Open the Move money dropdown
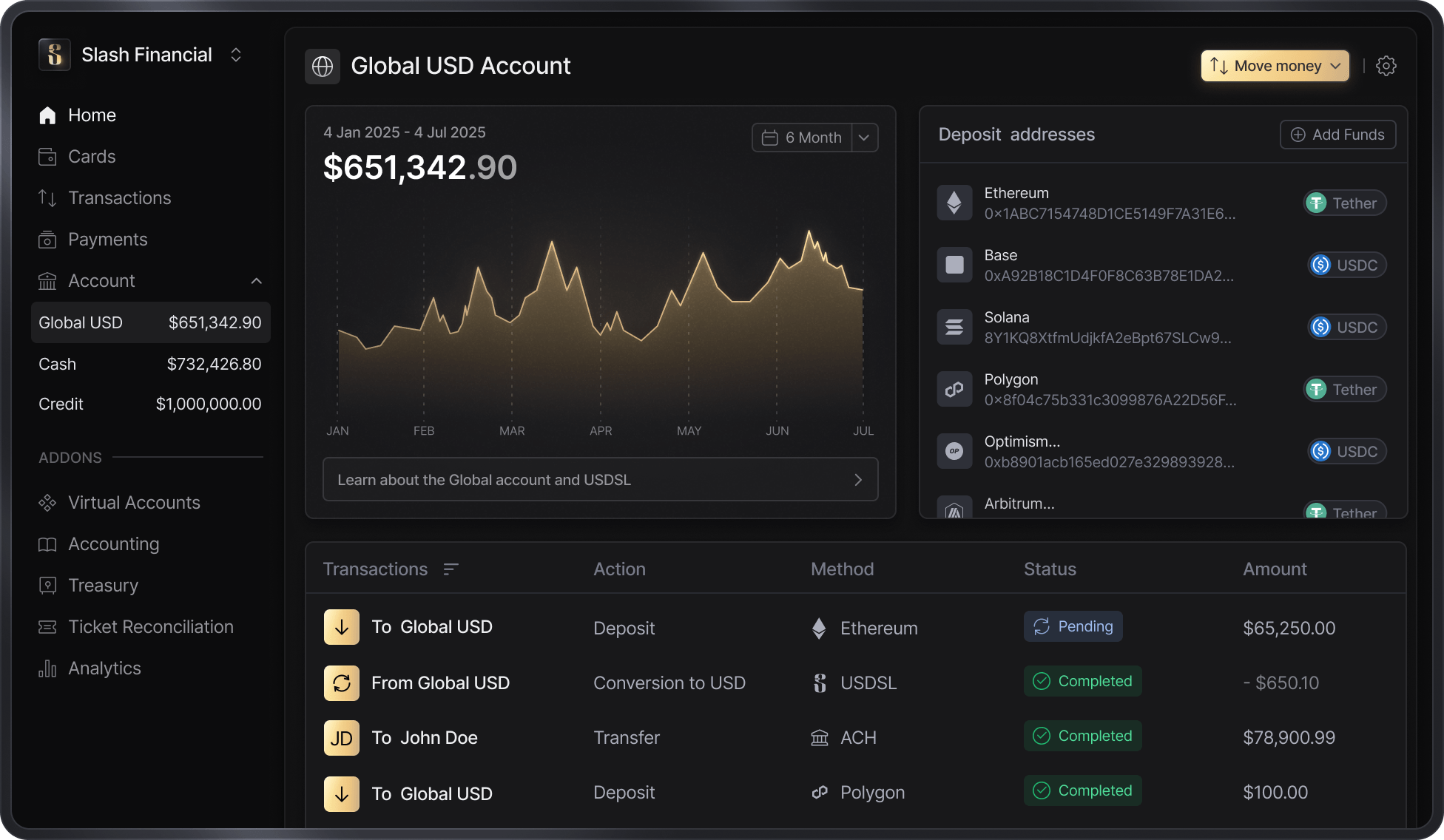This screenshot has height=840, width=1444. (1275, 66)
